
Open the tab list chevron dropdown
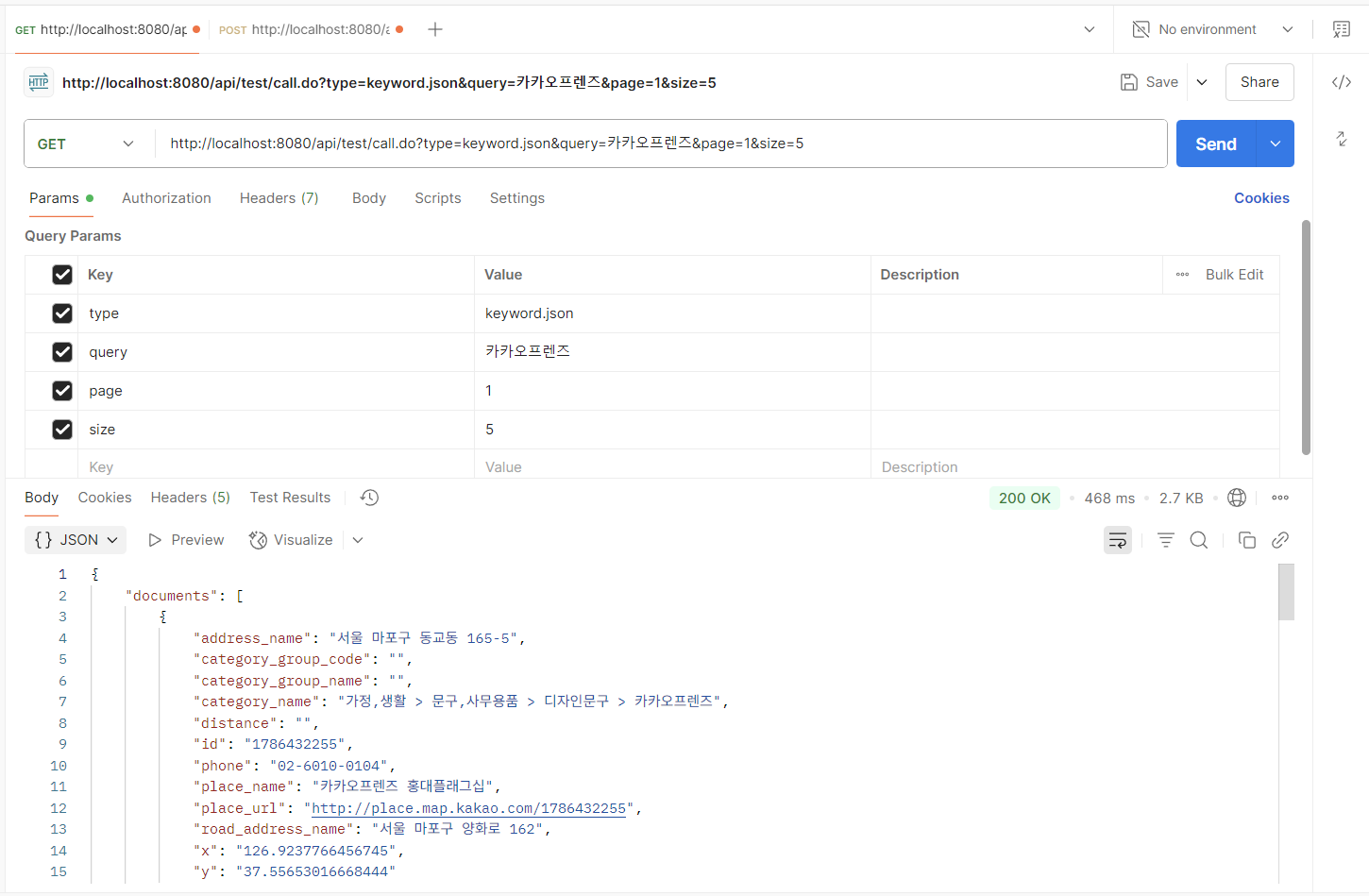[x=1090, y=29]
